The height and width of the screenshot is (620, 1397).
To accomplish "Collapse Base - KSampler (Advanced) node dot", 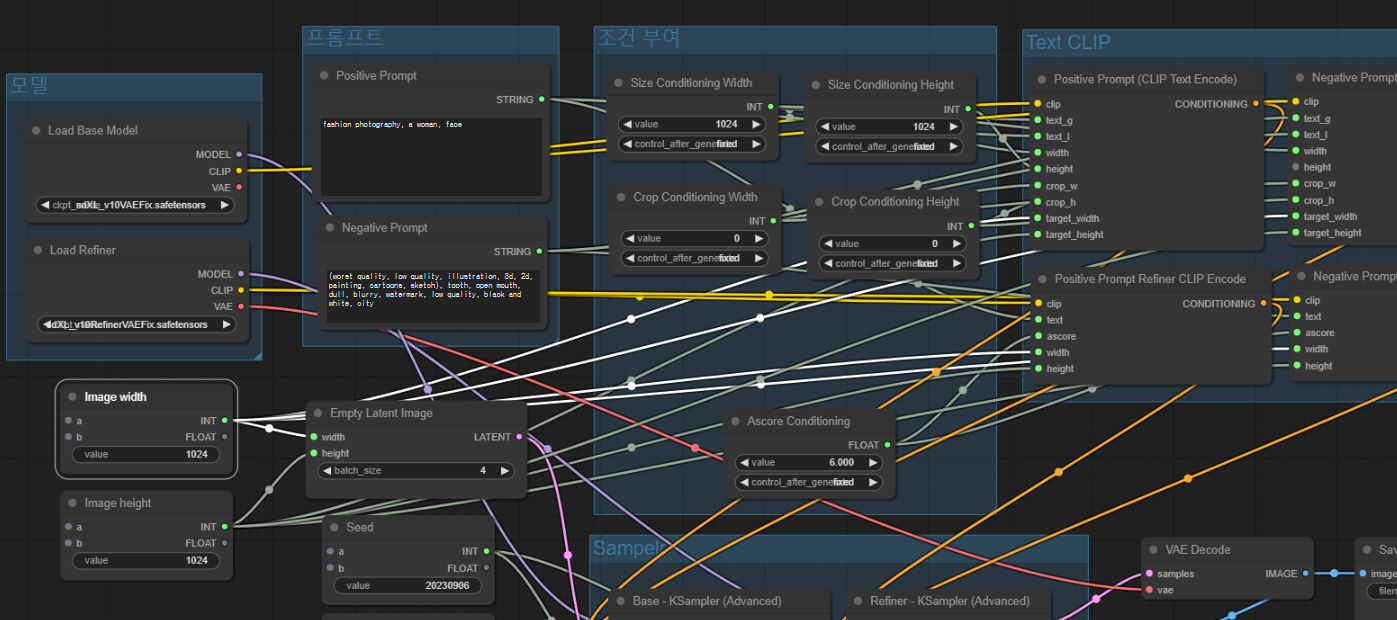I will click(x=621, y=601).
